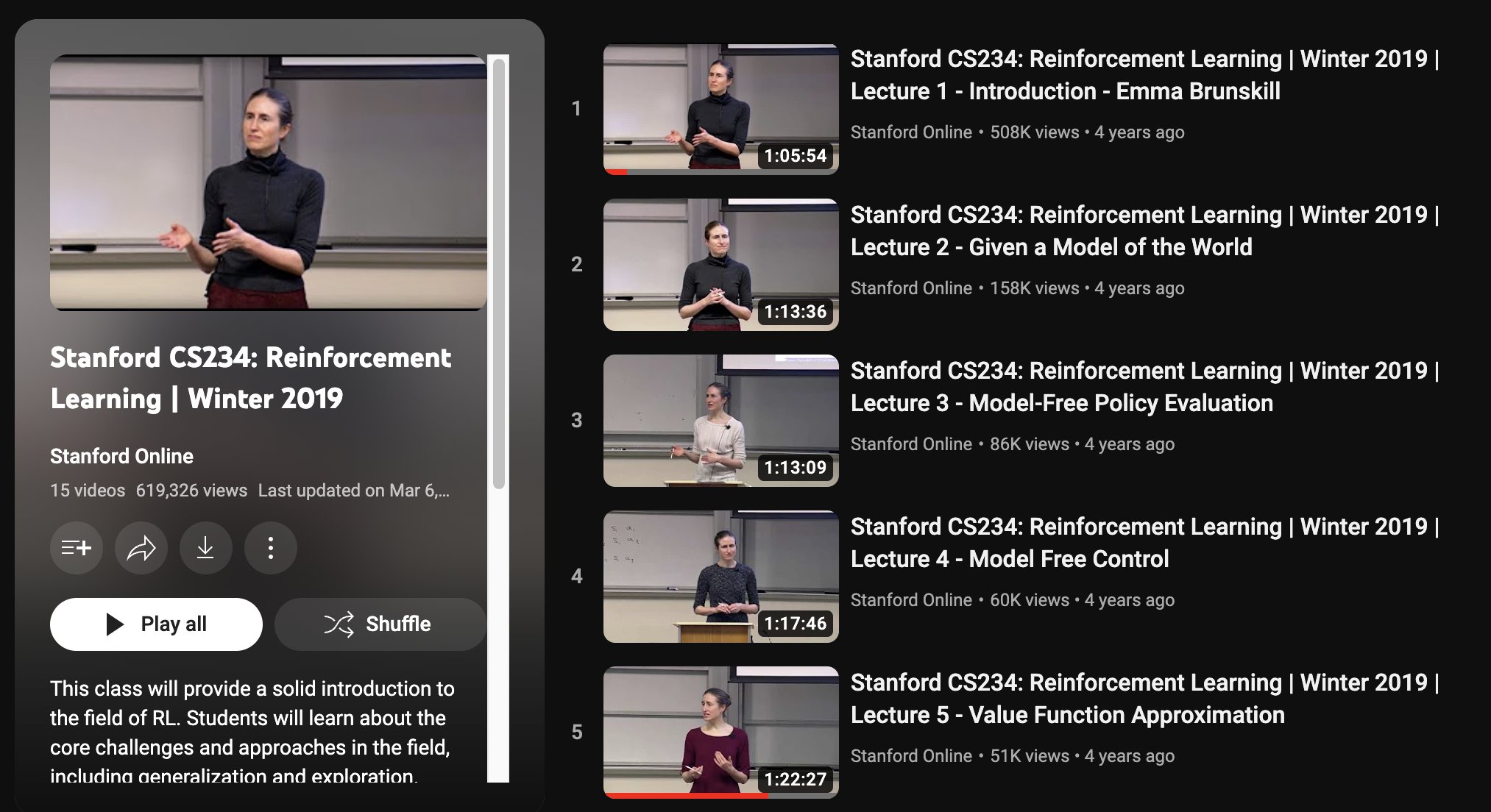Click index number 3 beside Lecture 3
Screen dimensions: 1491x812
[576, 421]
